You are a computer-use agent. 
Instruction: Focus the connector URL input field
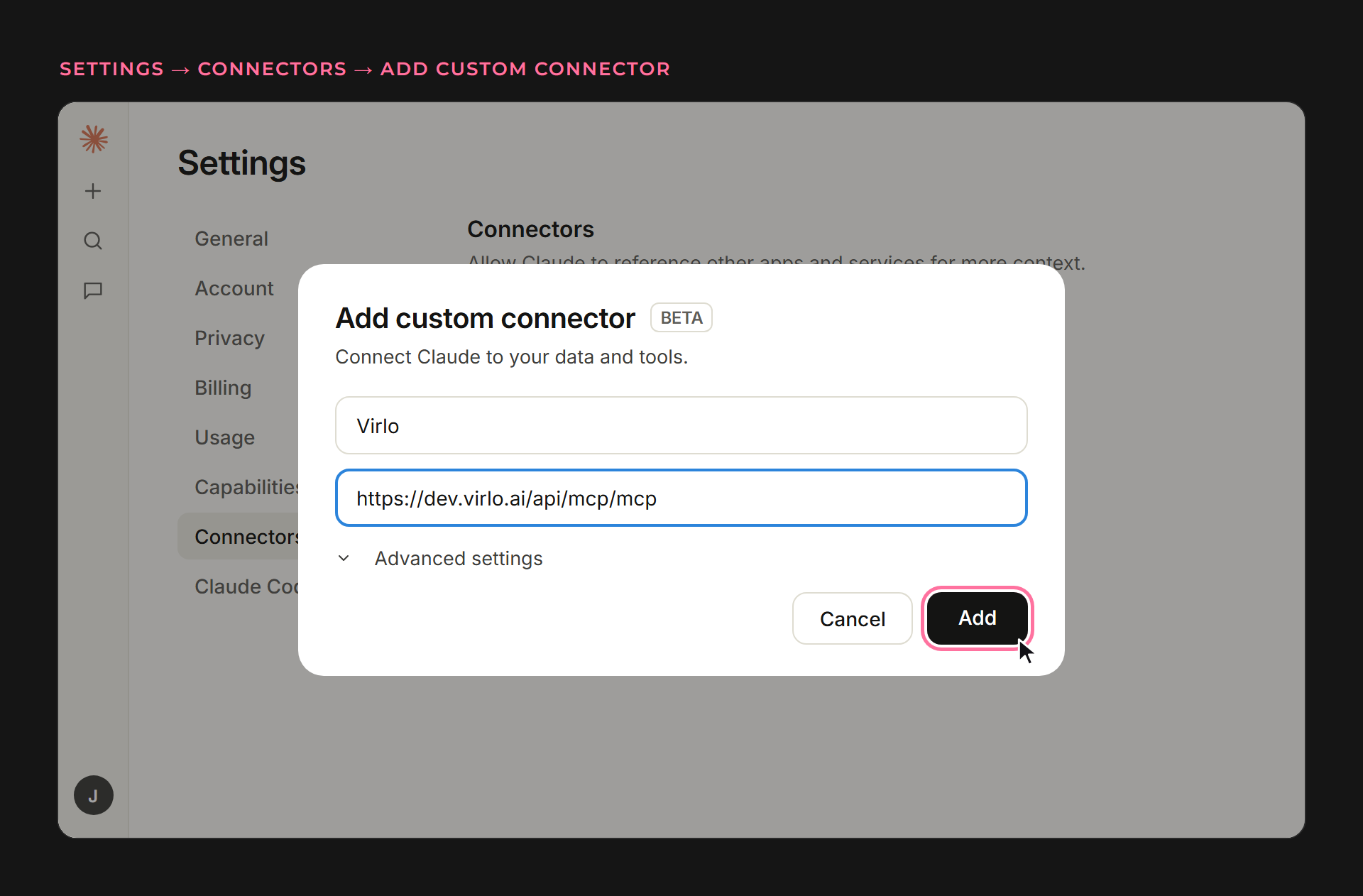pyautogui.click(x=681, y=498)
